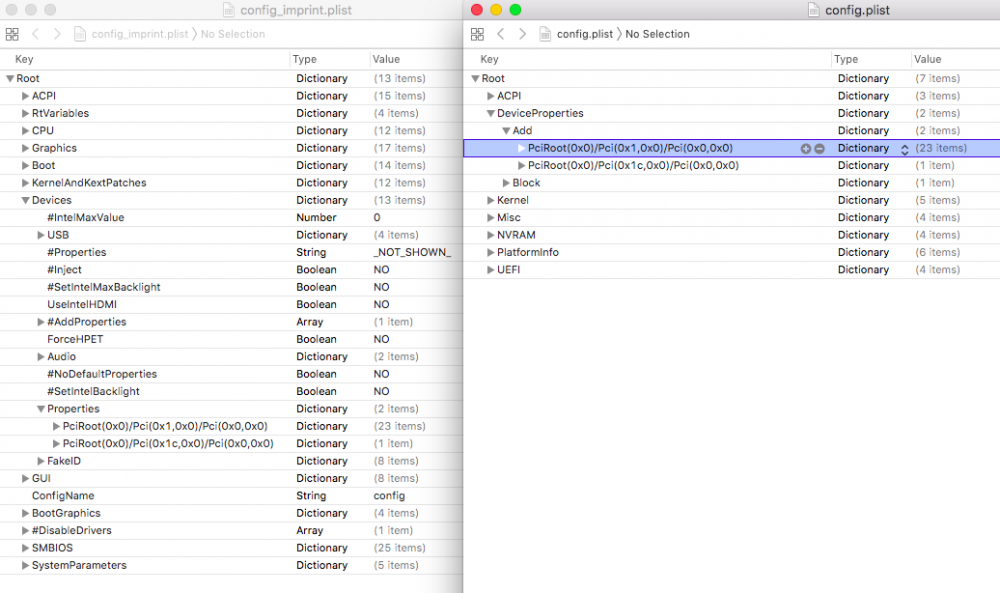This screenshot has height=593, width=1000.
Task: Open related items grid icon in config.plist
Action: pyautogui.click(x=477, y=34)
